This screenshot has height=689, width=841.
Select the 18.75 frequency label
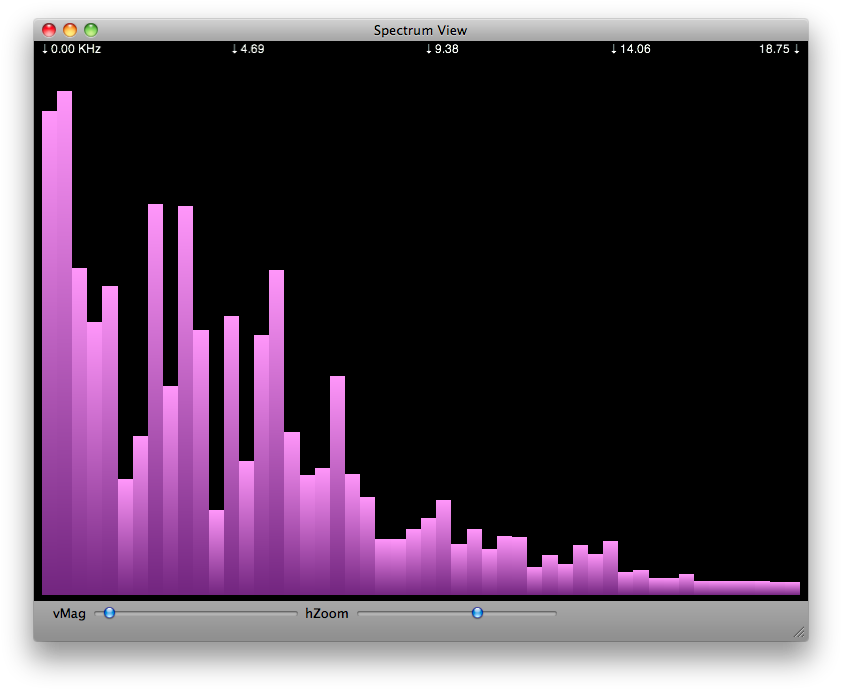774,47
